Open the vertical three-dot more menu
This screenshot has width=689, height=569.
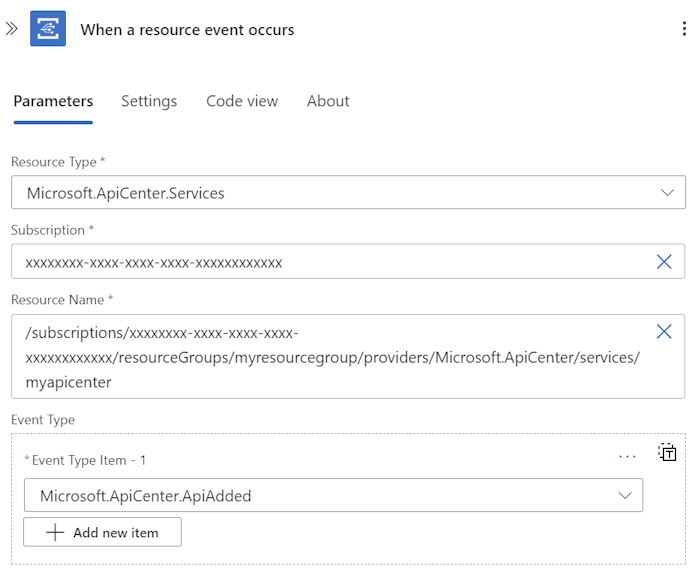tap(683, 29)
